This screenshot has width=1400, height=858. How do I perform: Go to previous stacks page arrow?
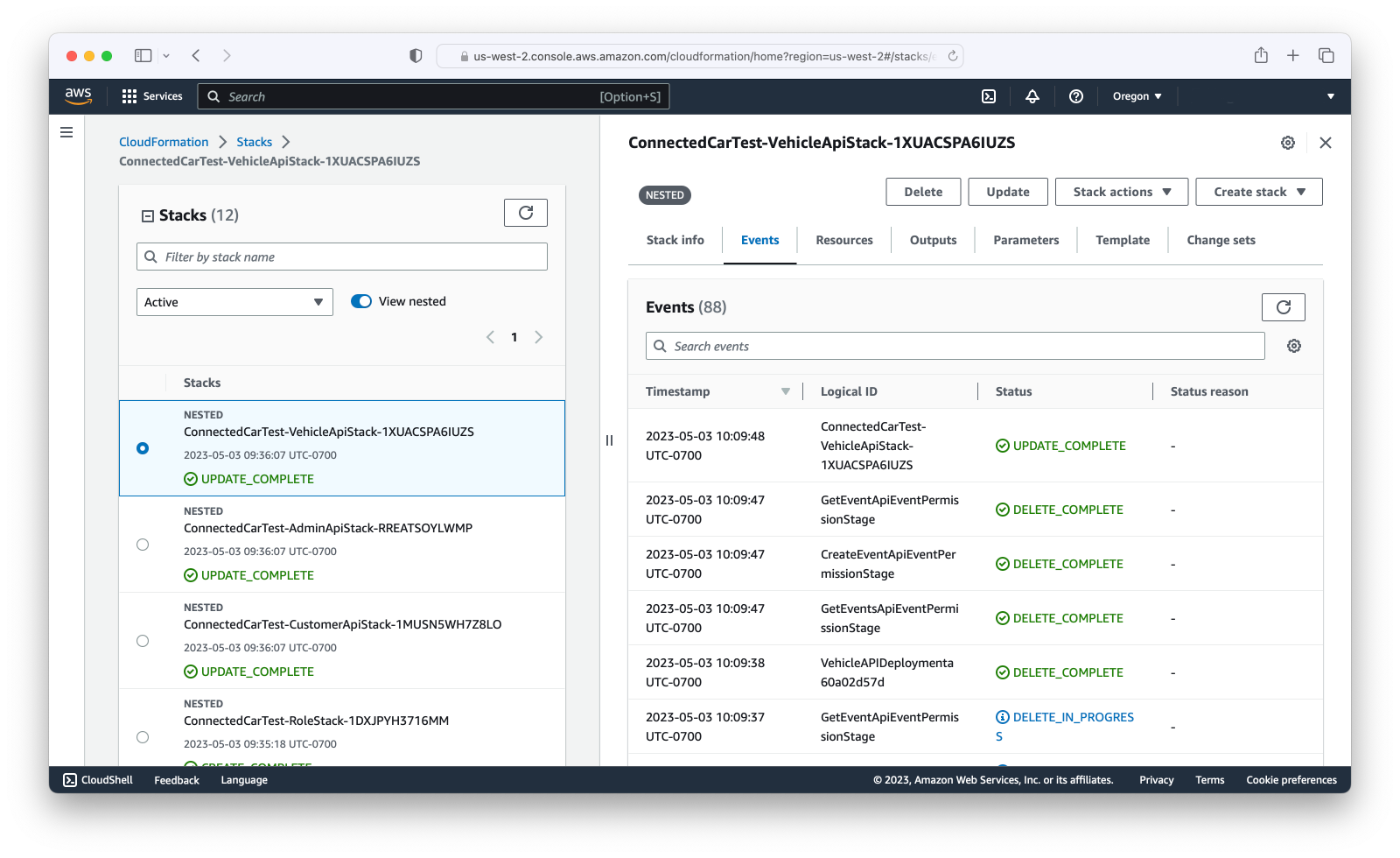point(490,337)
